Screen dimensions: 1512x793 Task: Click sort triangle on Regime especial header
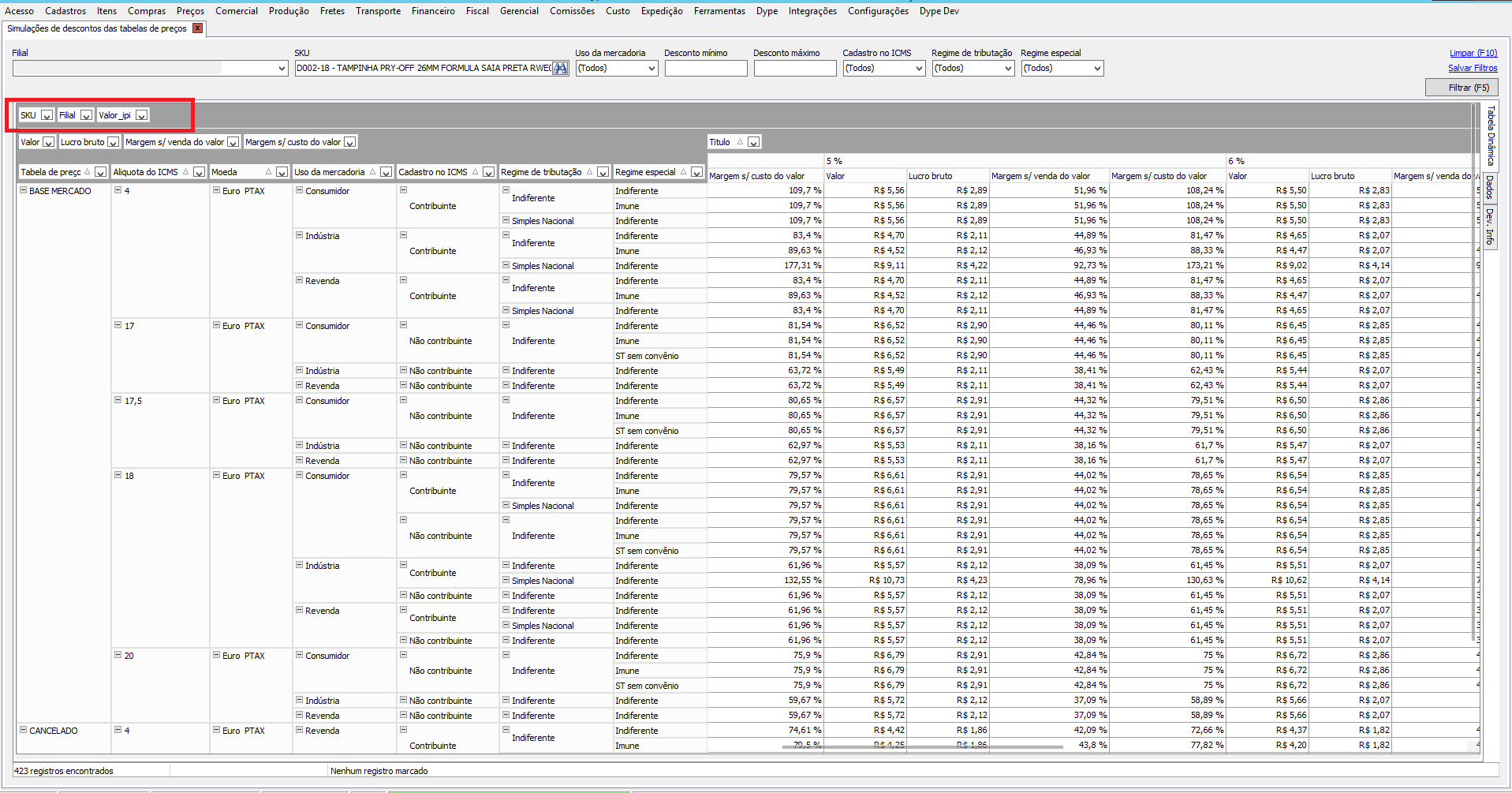(683, 171)
